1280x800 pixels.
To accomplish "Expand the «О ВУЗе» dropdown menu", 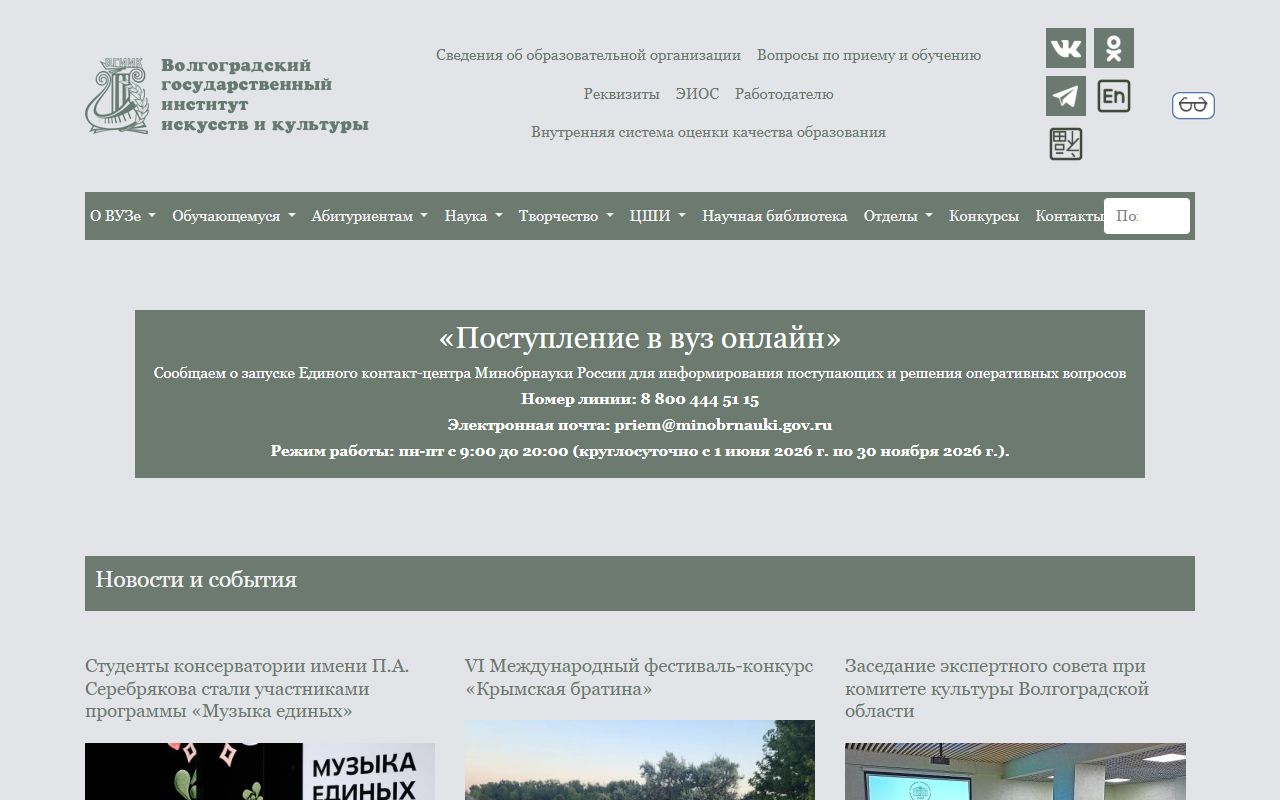I will point(123,216).
